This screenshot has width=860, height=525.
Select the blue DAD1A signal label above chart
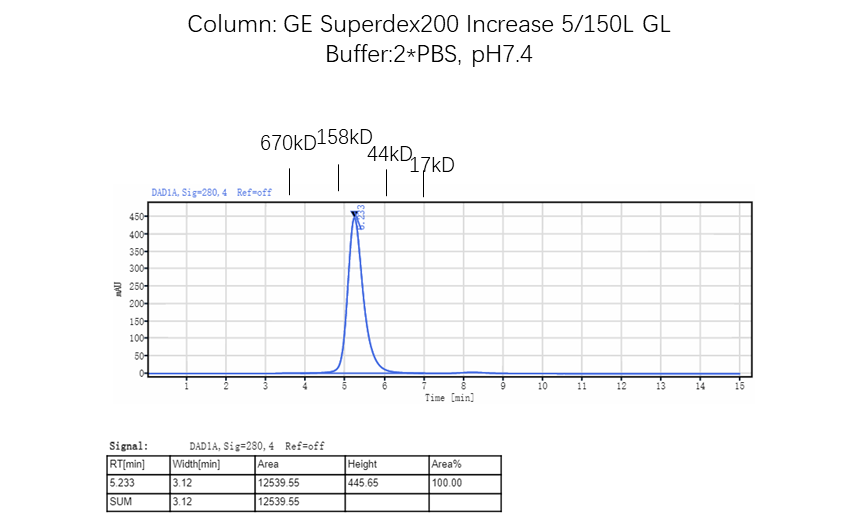[x=211, y=192]
